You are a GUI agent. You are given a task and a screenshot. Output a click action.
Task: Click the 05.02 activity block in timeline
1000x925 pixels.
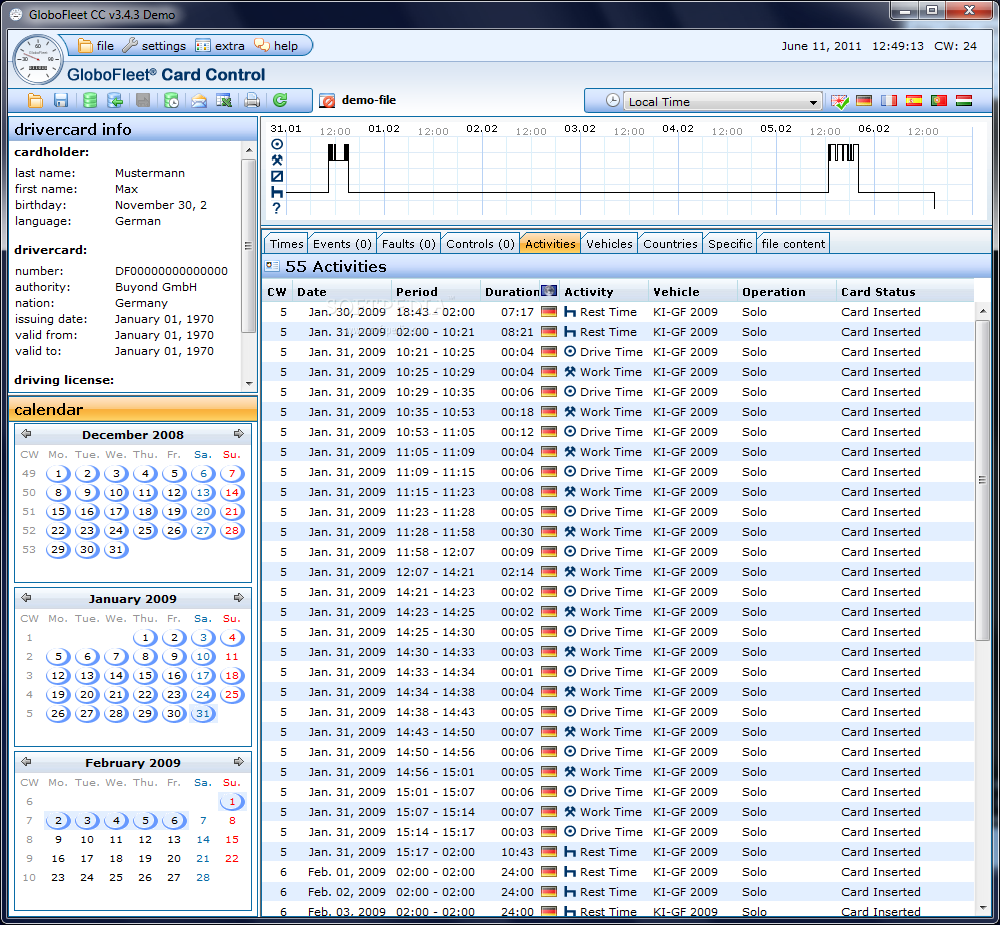(843, 152)
